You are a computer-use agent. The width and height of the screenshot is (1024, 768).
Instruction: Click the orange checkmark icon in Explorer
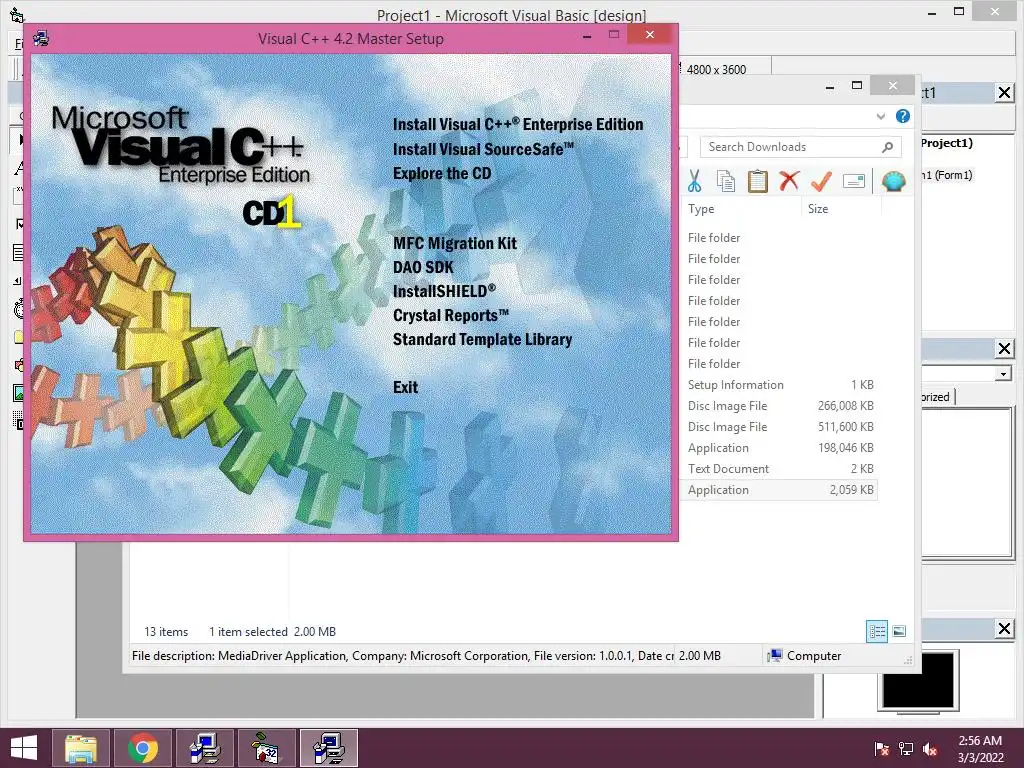click(821, 181)
